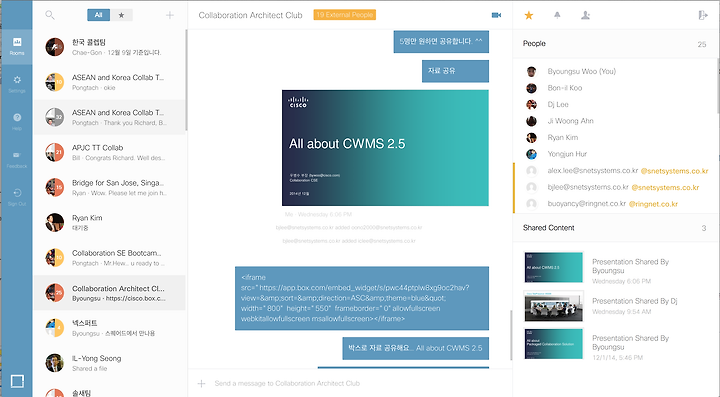Click the People section header
The image size is (720, 397).
click(x=615, y=44)
